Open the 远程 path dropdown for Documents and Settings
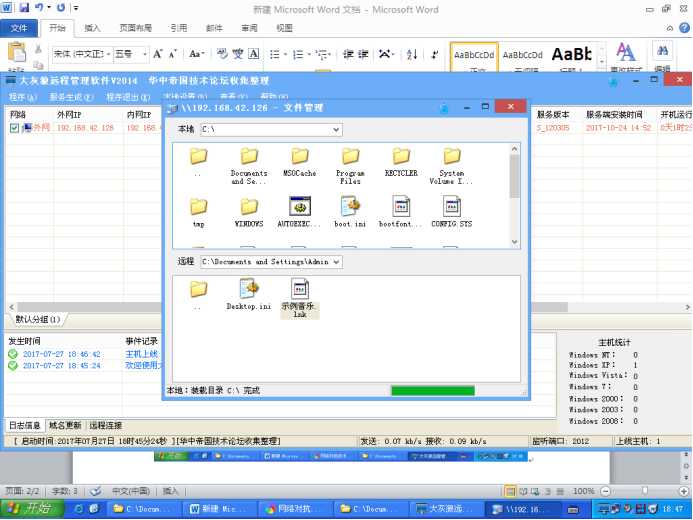 pos(336,262)
